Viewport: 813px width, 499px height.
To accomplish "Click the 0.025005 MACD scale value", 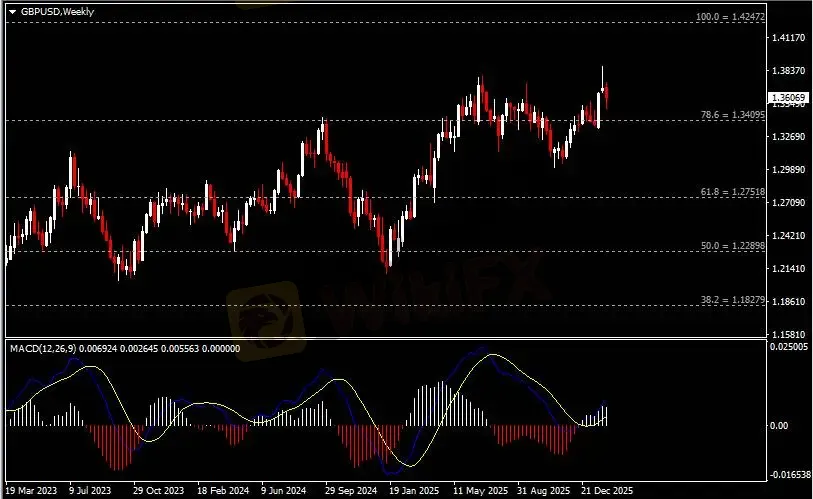I will [x=789, y=346].
